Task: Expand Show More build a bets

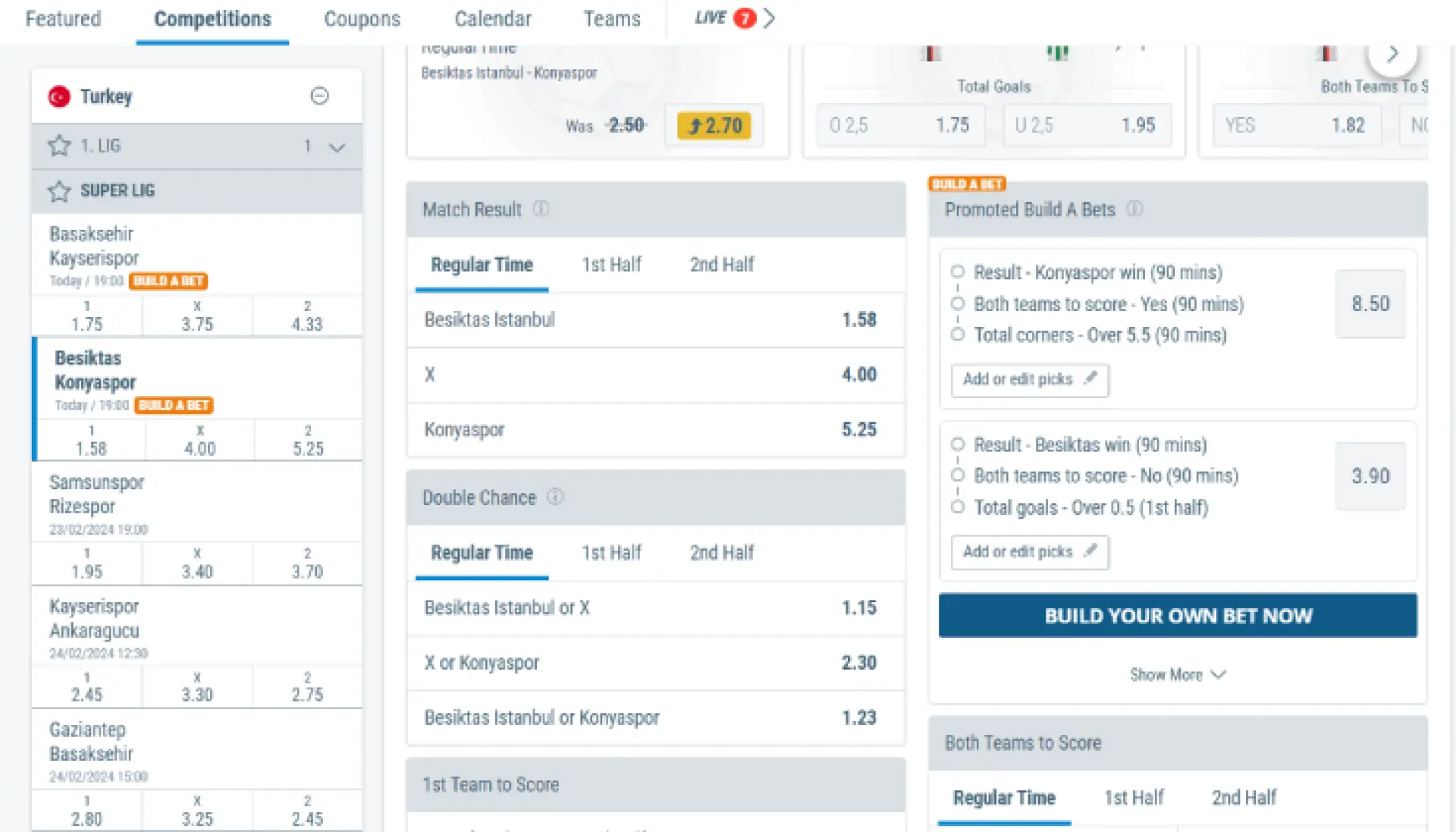Action: coord(1178,674)
